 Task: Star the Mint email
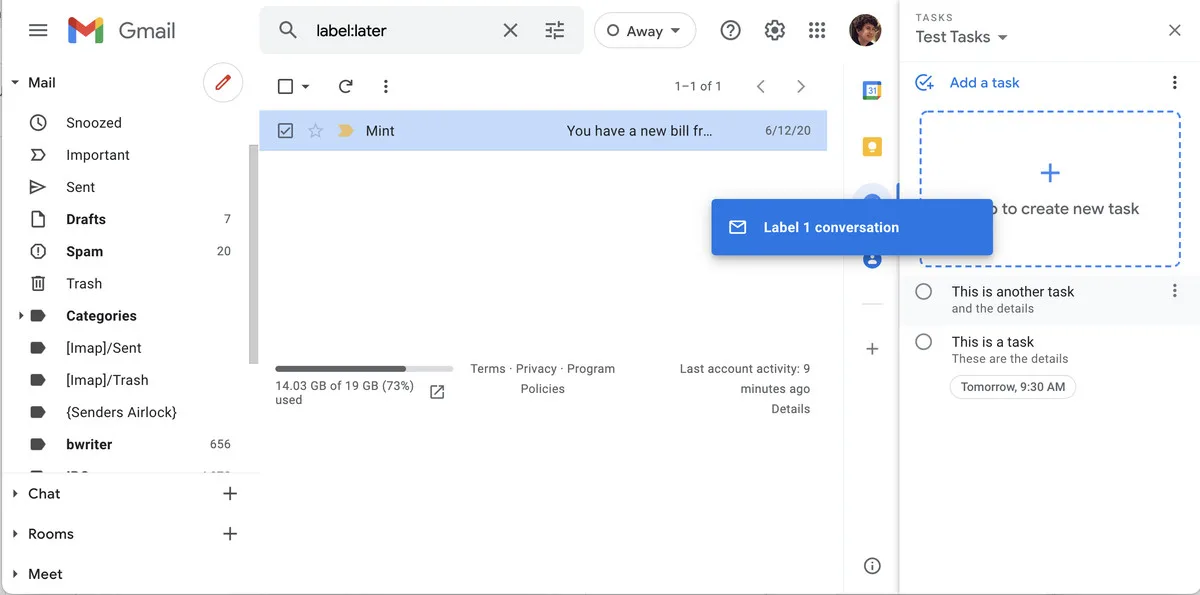point(316,130)
